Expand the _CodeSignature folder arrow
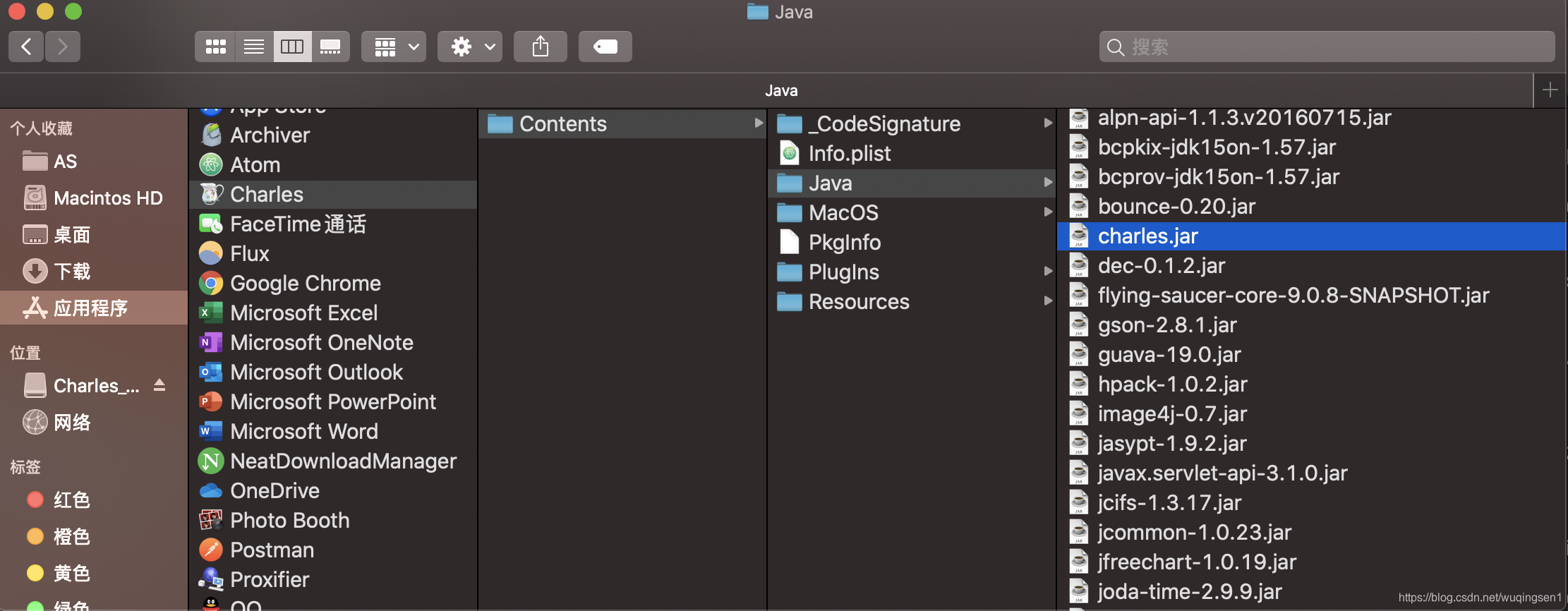Screen dimensions: 1568x611 click(x=1048, y=123)
